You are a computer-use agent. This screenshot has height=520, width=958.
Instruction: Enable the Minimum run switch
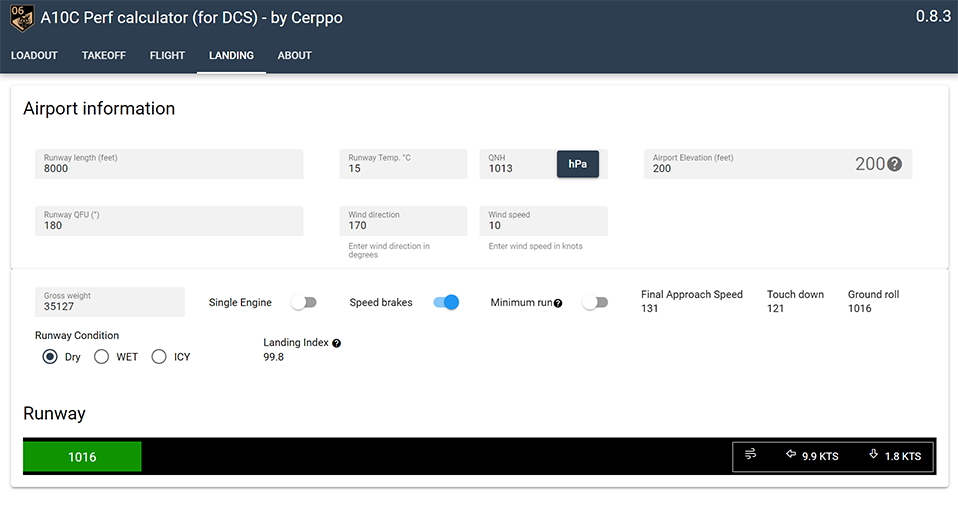click(x=595, y=302)
